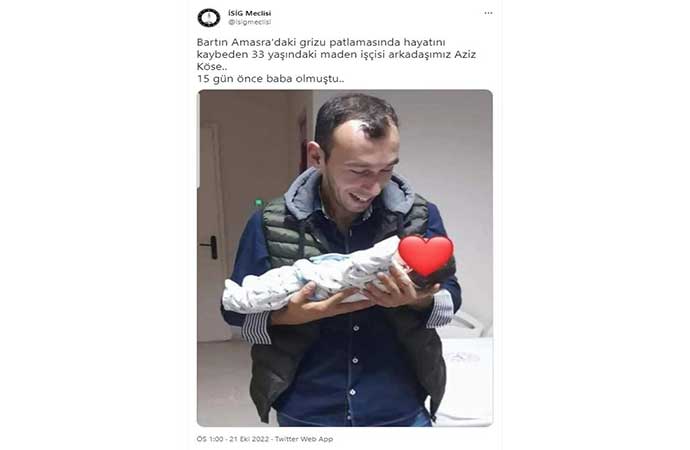Click the swaddled baby blanket in the photo
Screen dimensions: 690x450
tap(310, 277)
